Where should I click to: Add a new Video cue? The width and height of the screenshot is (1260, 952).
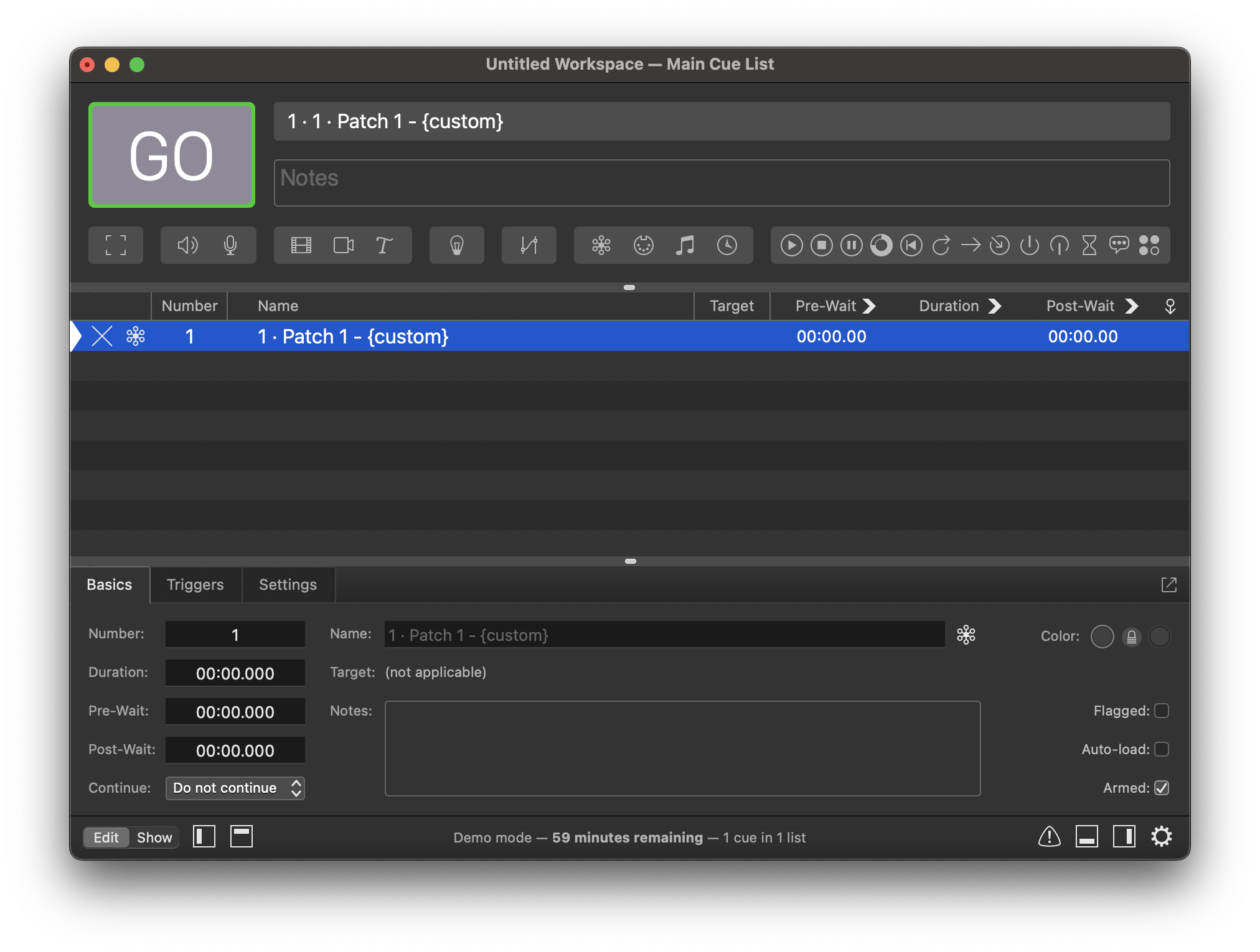301,245
